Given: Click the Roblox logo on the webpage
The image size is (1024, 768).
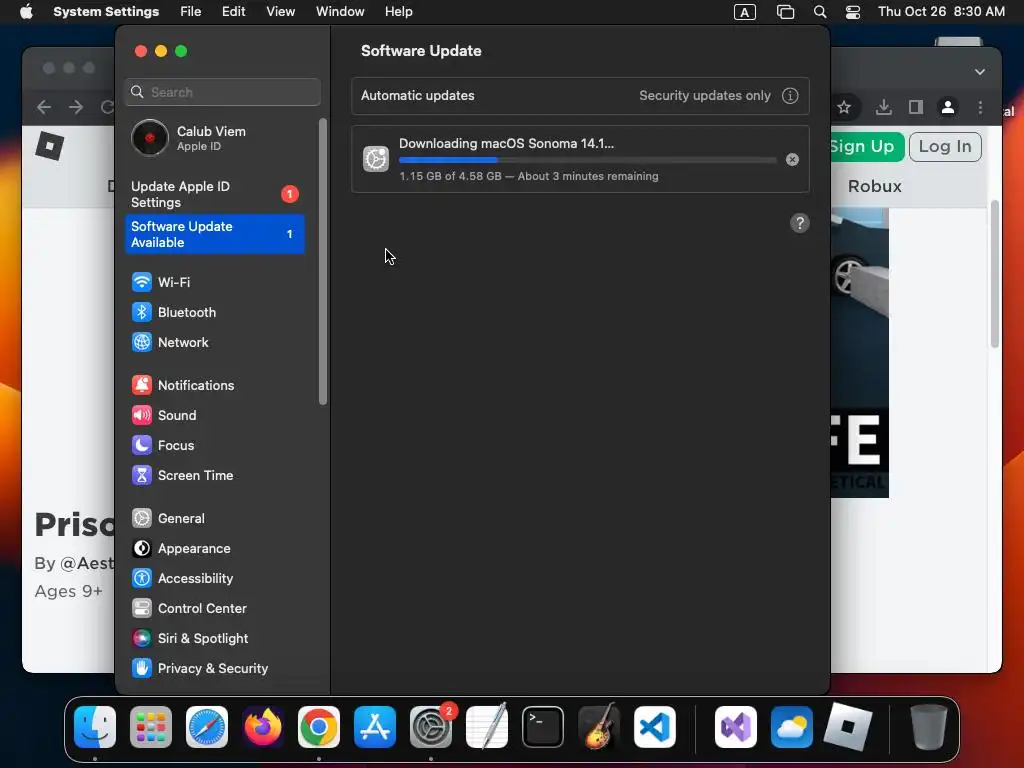Looking at the screenshot, I should (x=50, y=146).
